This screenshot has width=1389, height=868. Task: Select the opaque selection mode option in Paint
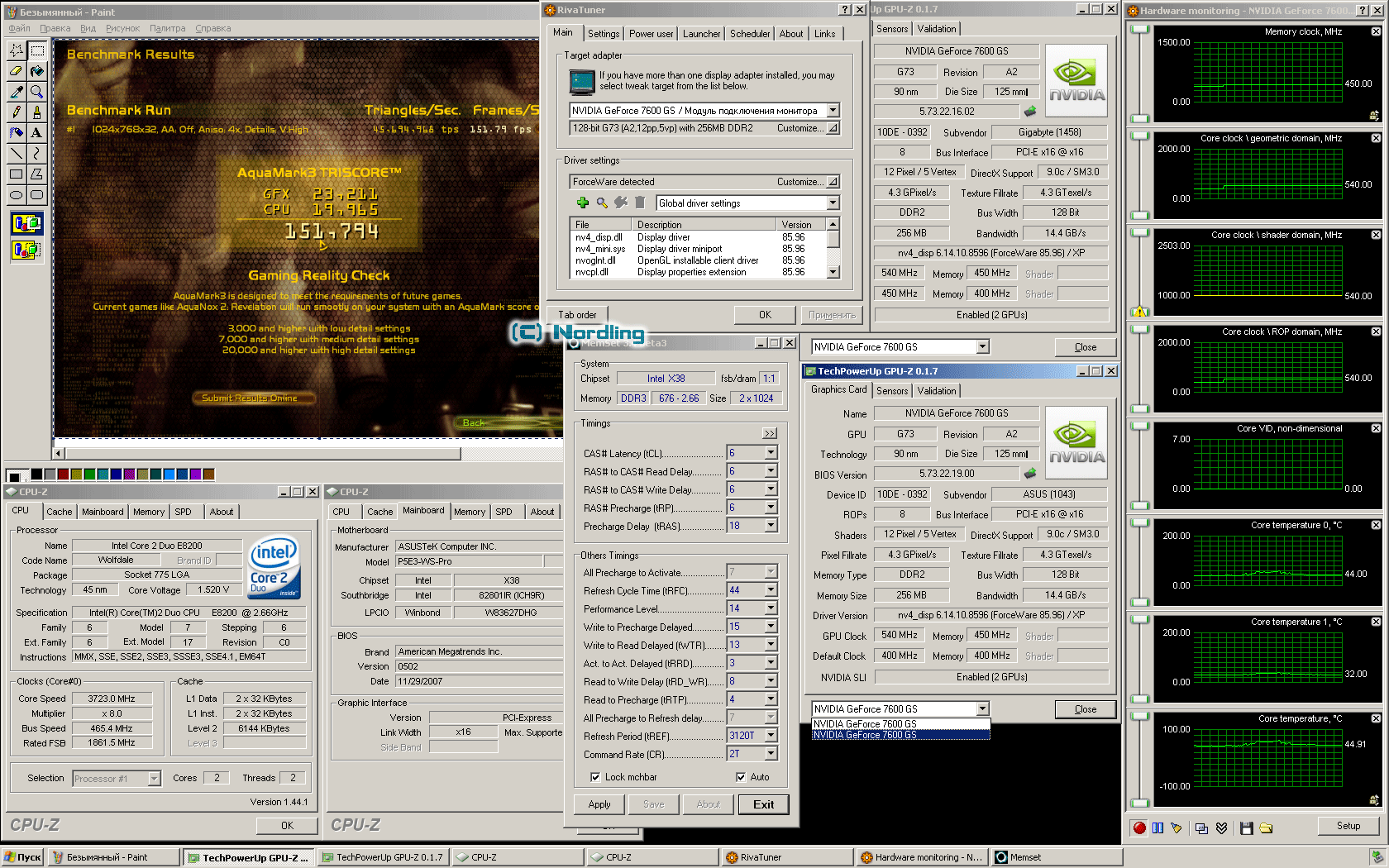pyautogui.click(x=26, y=223)
